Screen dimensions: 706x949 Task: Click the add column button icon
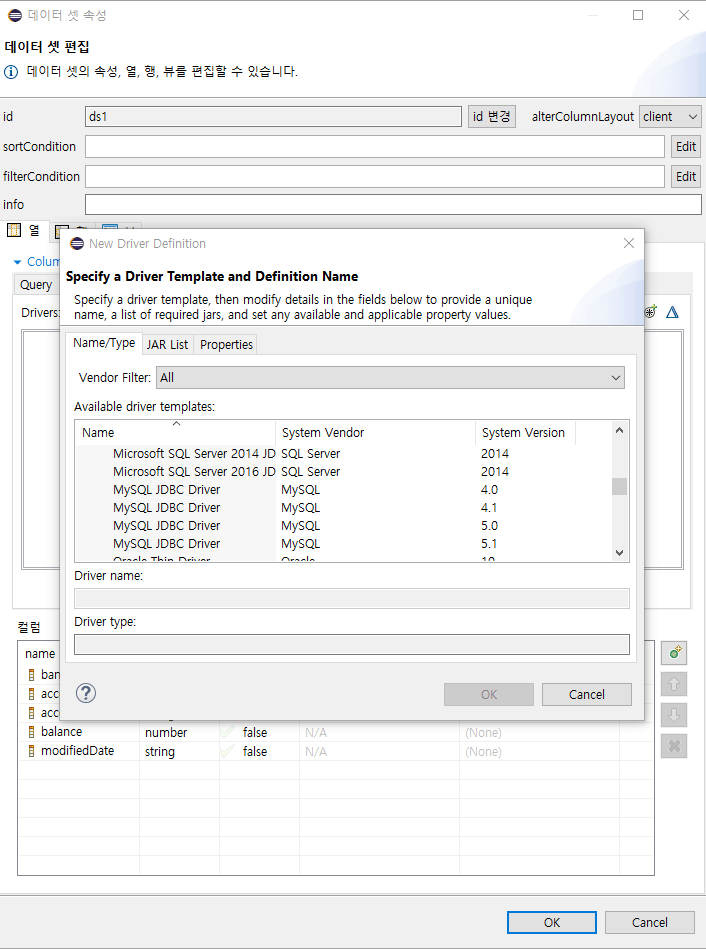click(x=674, y=654)
